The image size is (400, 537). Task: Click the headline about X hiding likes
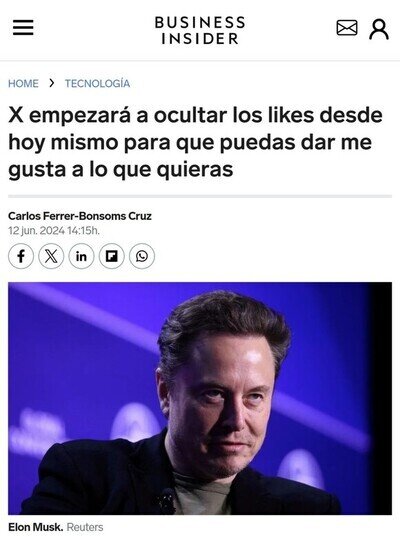pyautogui.click(x=195, y=142)
